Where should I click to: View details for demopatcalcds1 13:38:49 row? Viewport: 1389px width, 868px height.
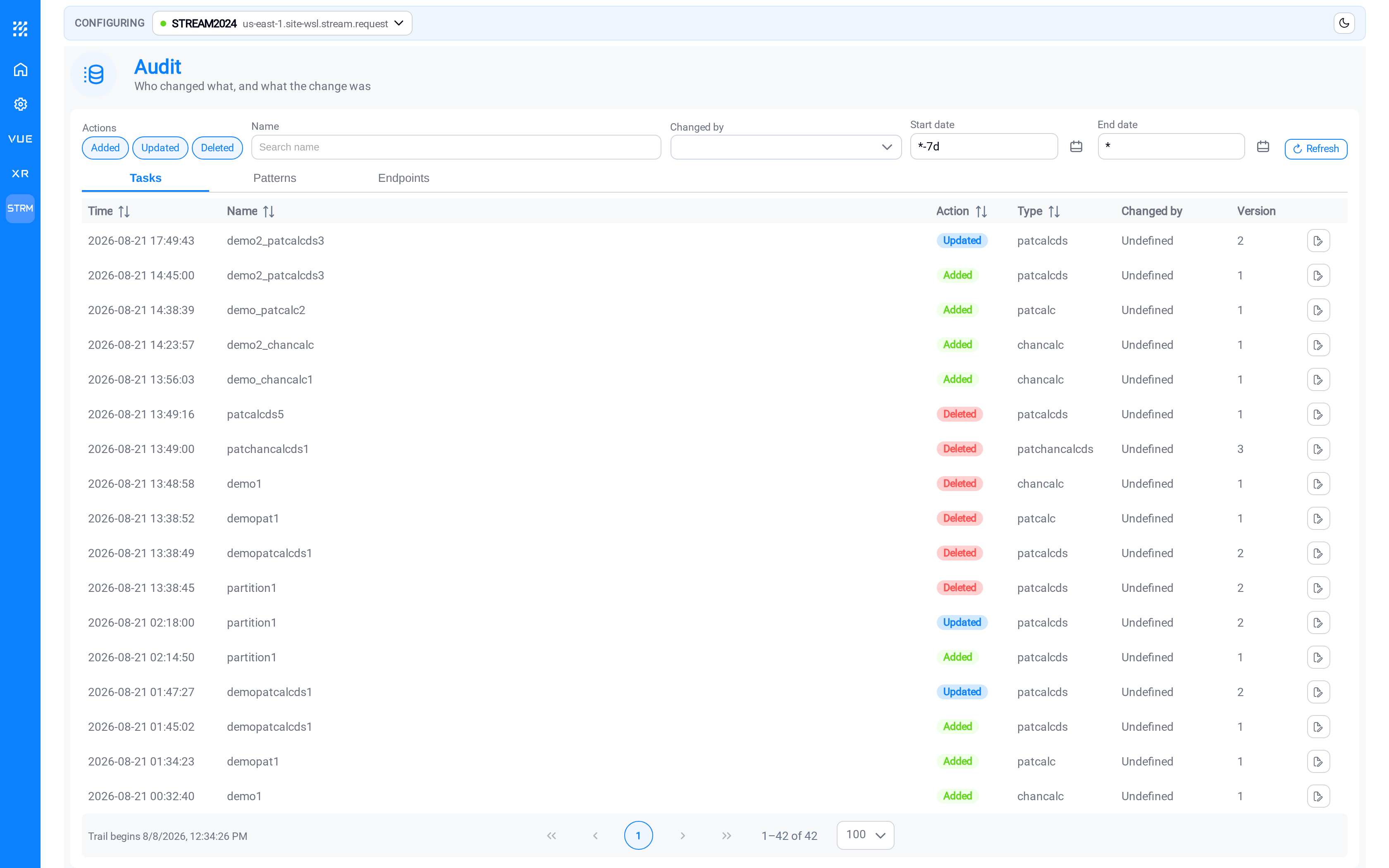1318,553
